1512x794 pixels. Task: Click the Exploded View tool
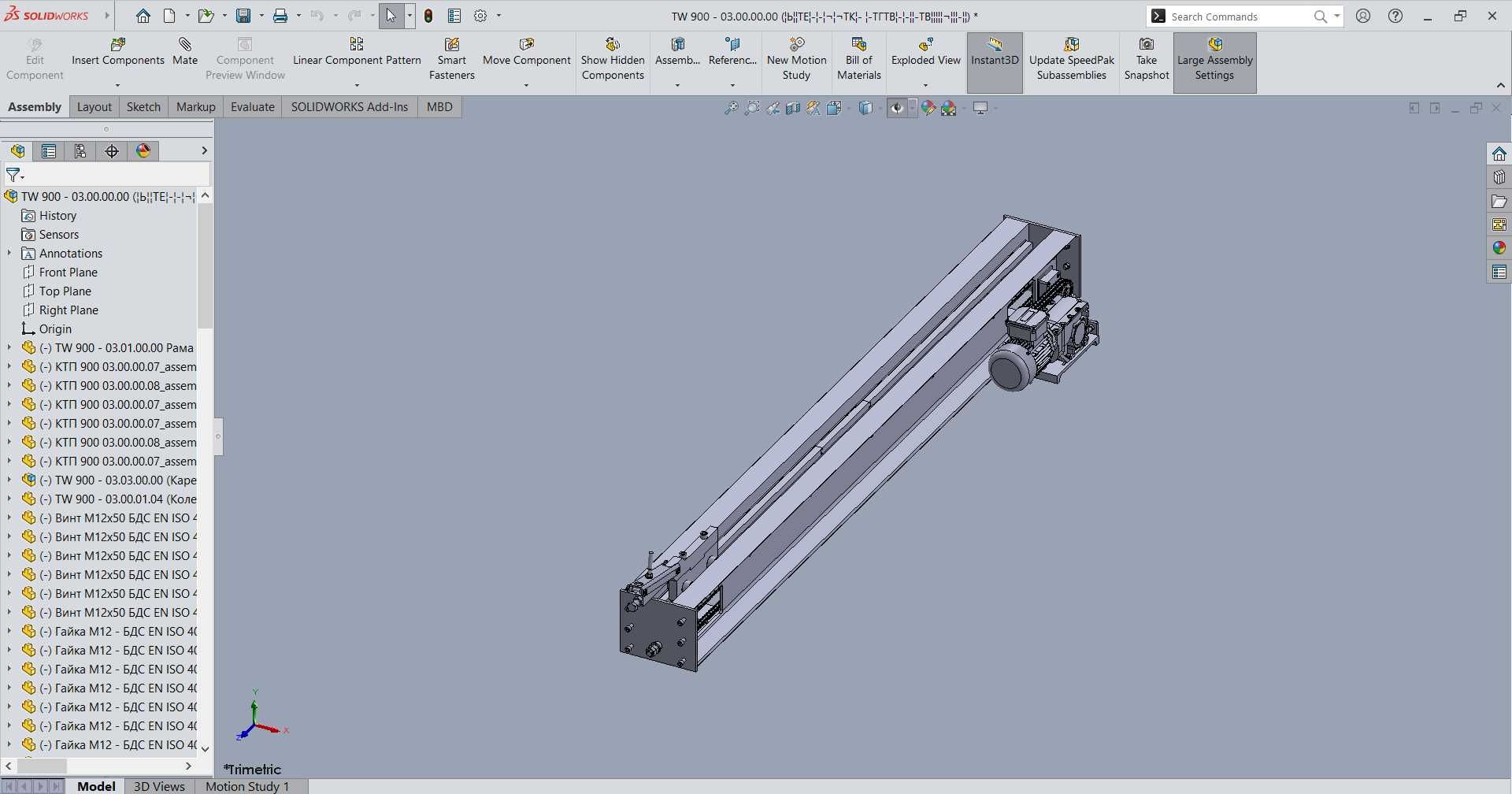(925, 52)
